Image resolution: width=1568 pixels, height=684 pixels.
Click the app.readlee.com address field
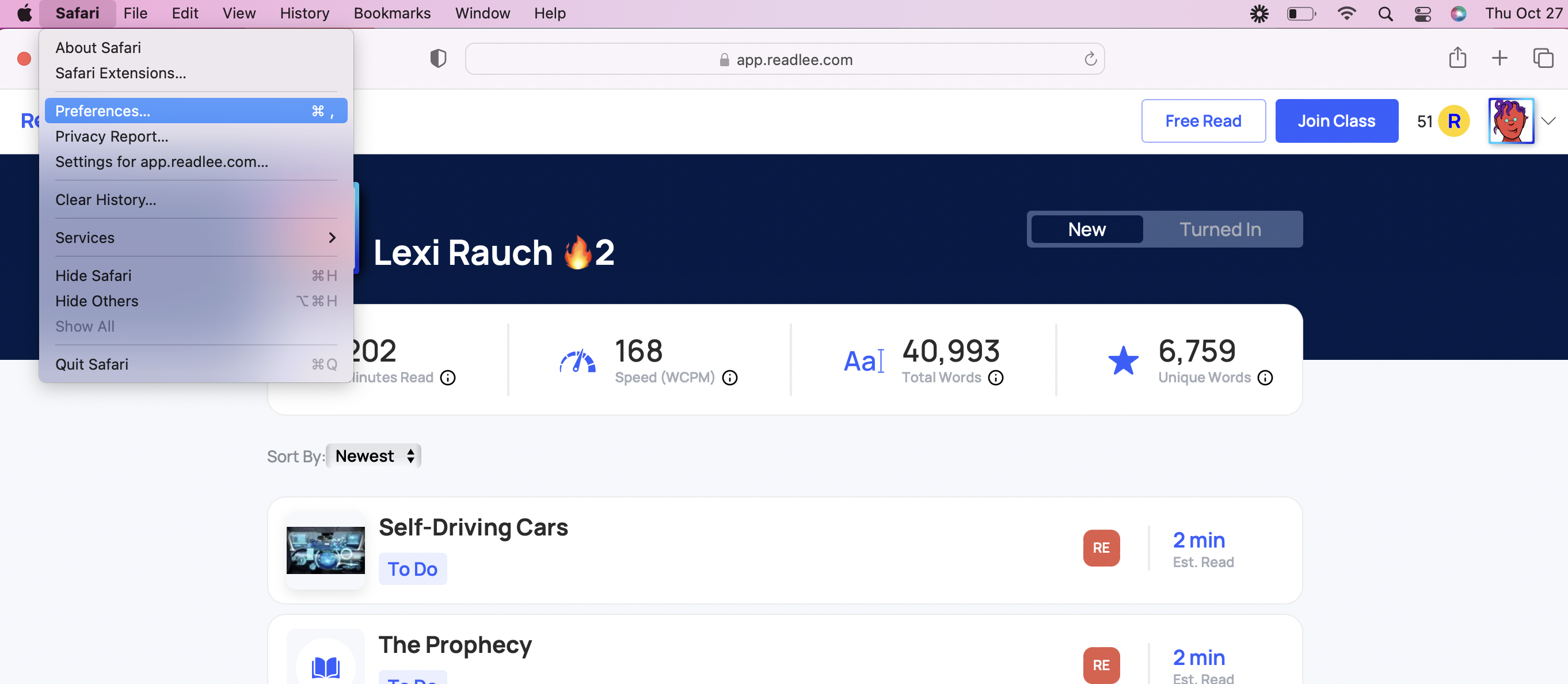(785, 59)
